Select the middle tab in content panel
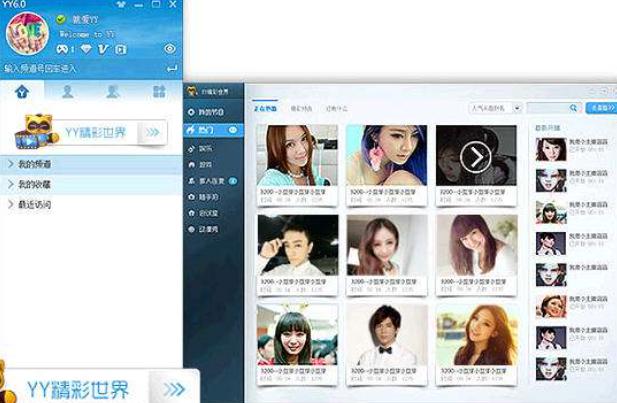617x403 pixels. [x=301, y=108]
